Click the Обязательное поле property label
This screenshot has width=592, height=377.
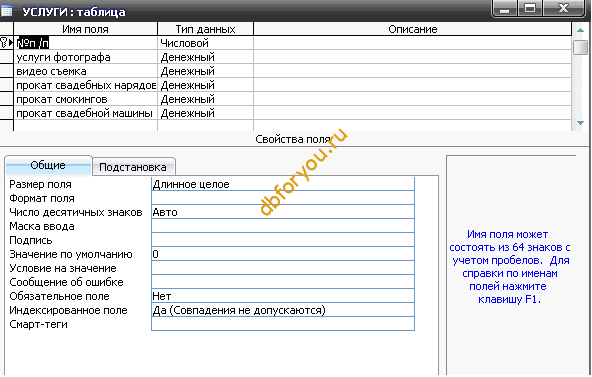coord(59,296)
